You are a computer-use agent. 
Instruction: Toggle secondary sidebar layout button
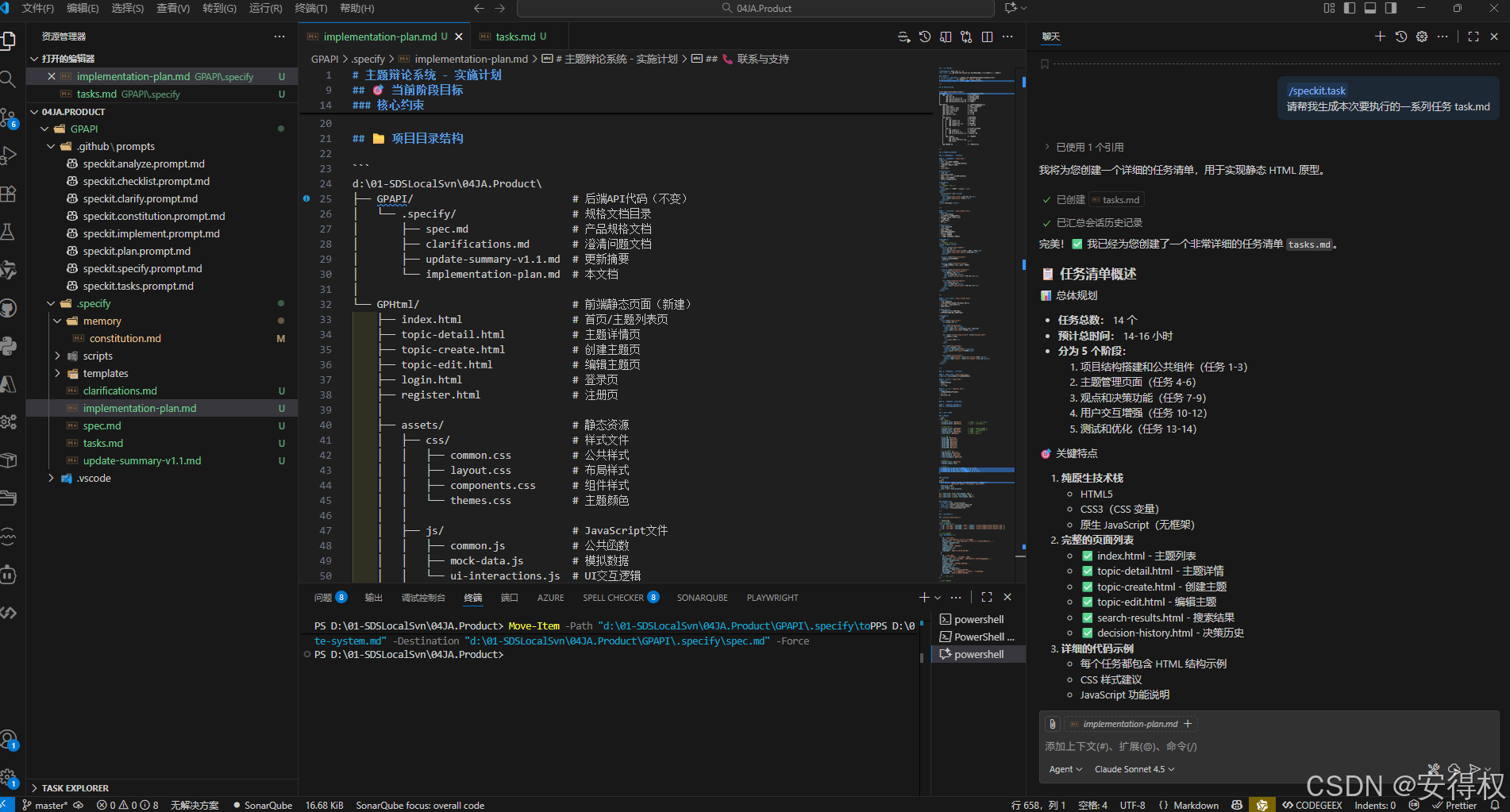coord(1391,8)
